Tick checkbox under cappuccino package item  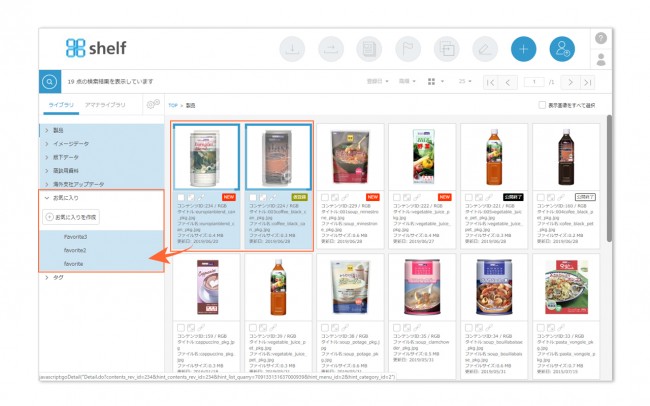coord(181,328)
